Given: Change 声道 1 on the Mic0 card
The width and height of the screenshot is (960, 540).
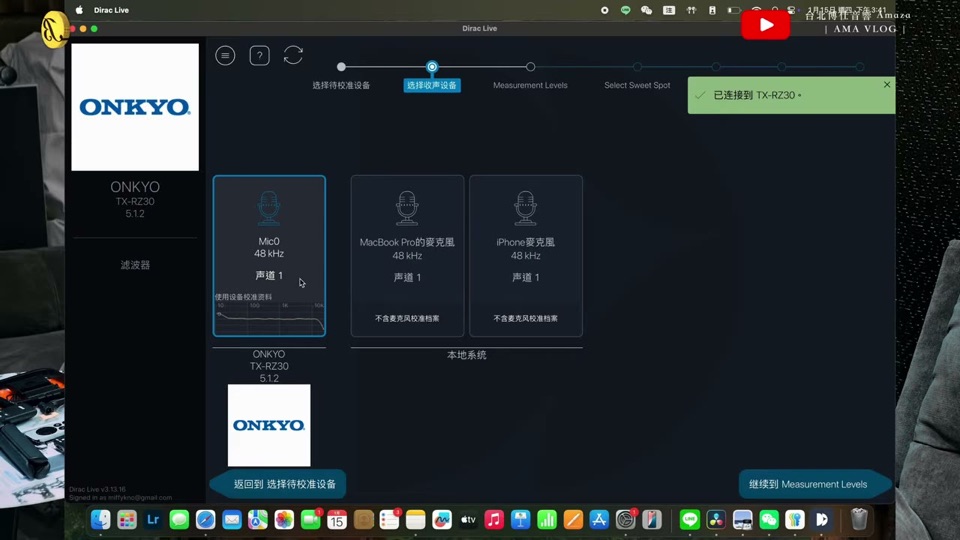Looking at the screenshot, I should (x=269, y=276).
